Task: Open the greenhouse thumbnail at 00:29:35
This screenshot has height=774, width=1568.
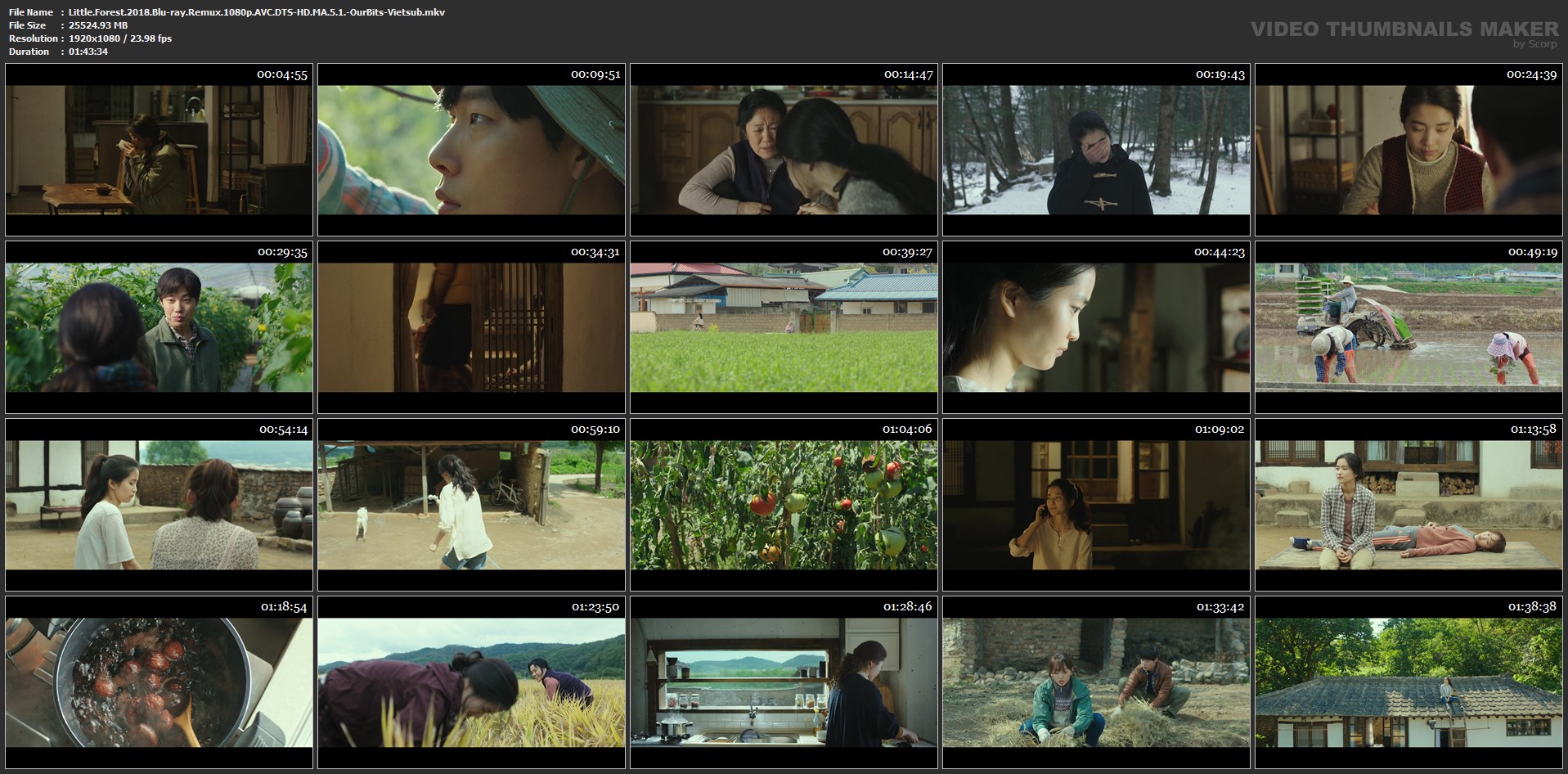Action: (159, 327)
